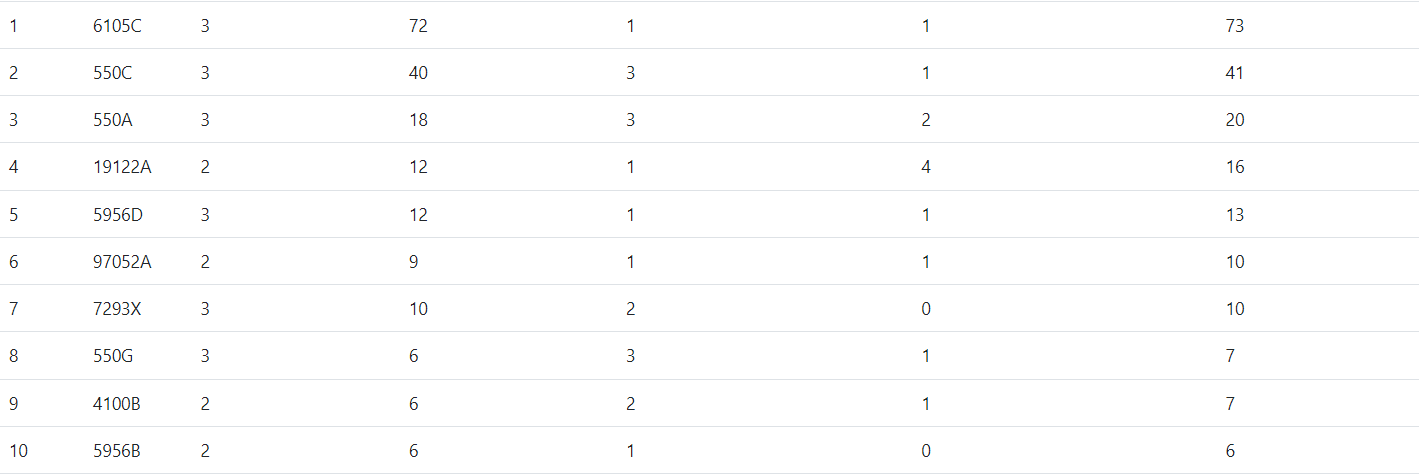Click the 550A code cell
The width and height of the screenshot is (1426, 475).
(112, 120)
